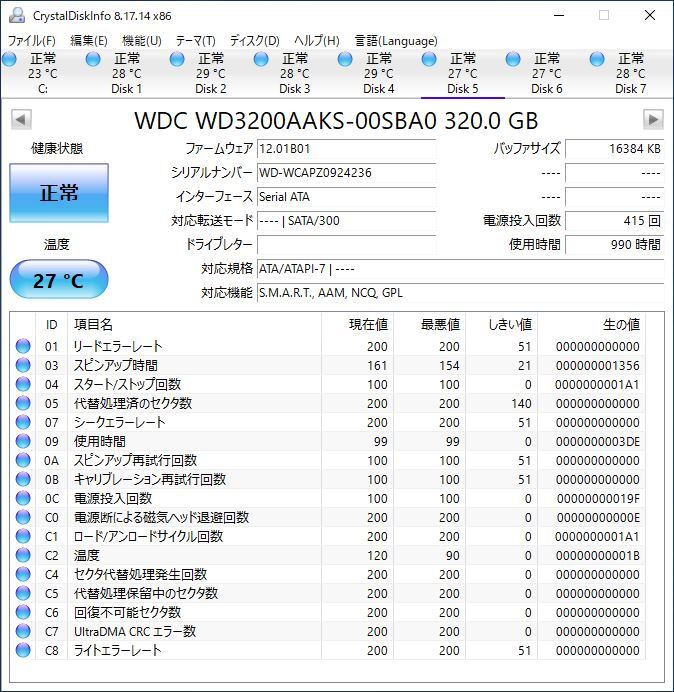Click status orb for ID 0A スピンアップ再試行回数
674x692 pixels.
pyautogui.click(x=23, y=460)
